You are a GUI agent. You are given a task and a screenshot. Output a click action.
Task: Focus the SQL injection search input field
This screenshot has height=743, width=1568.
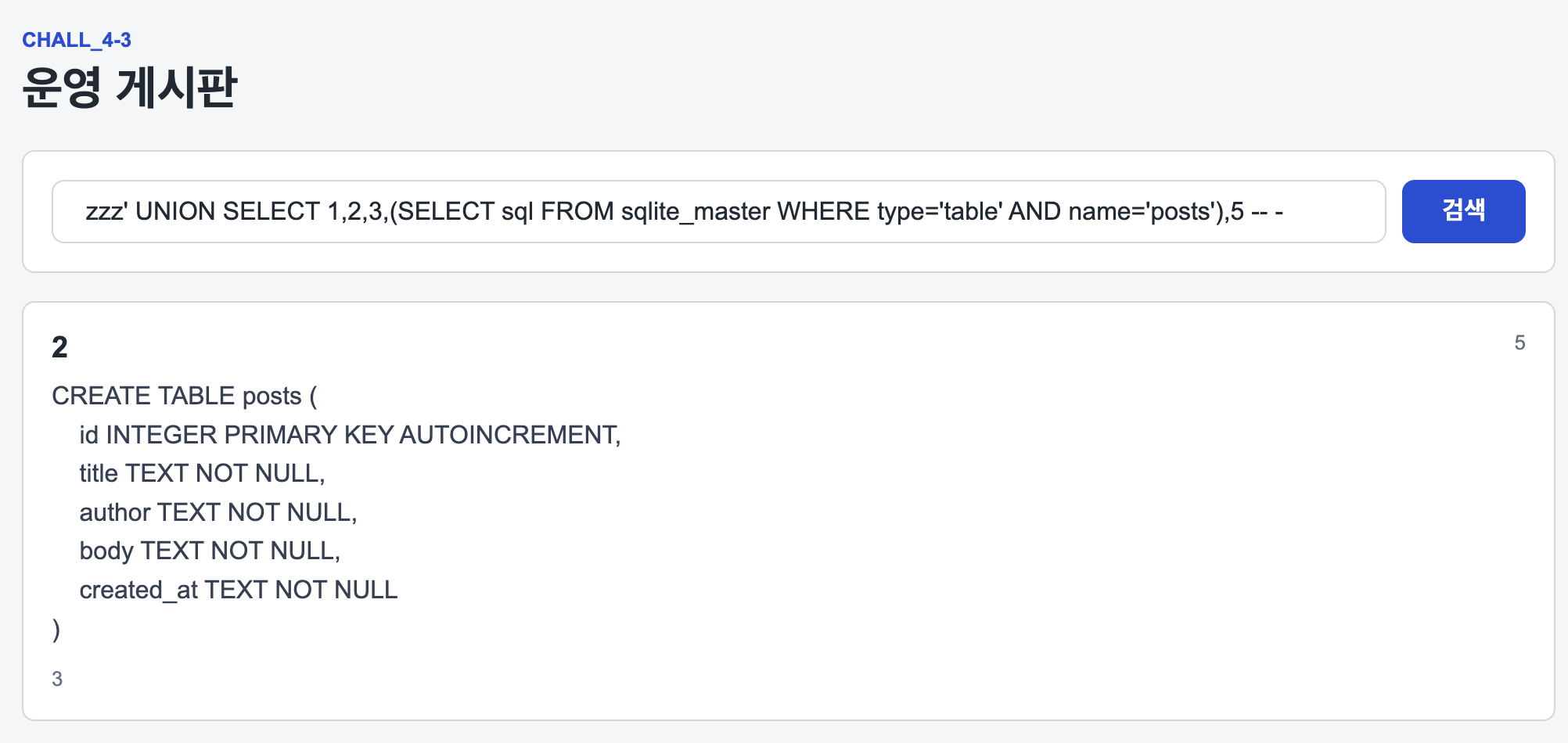718,211
